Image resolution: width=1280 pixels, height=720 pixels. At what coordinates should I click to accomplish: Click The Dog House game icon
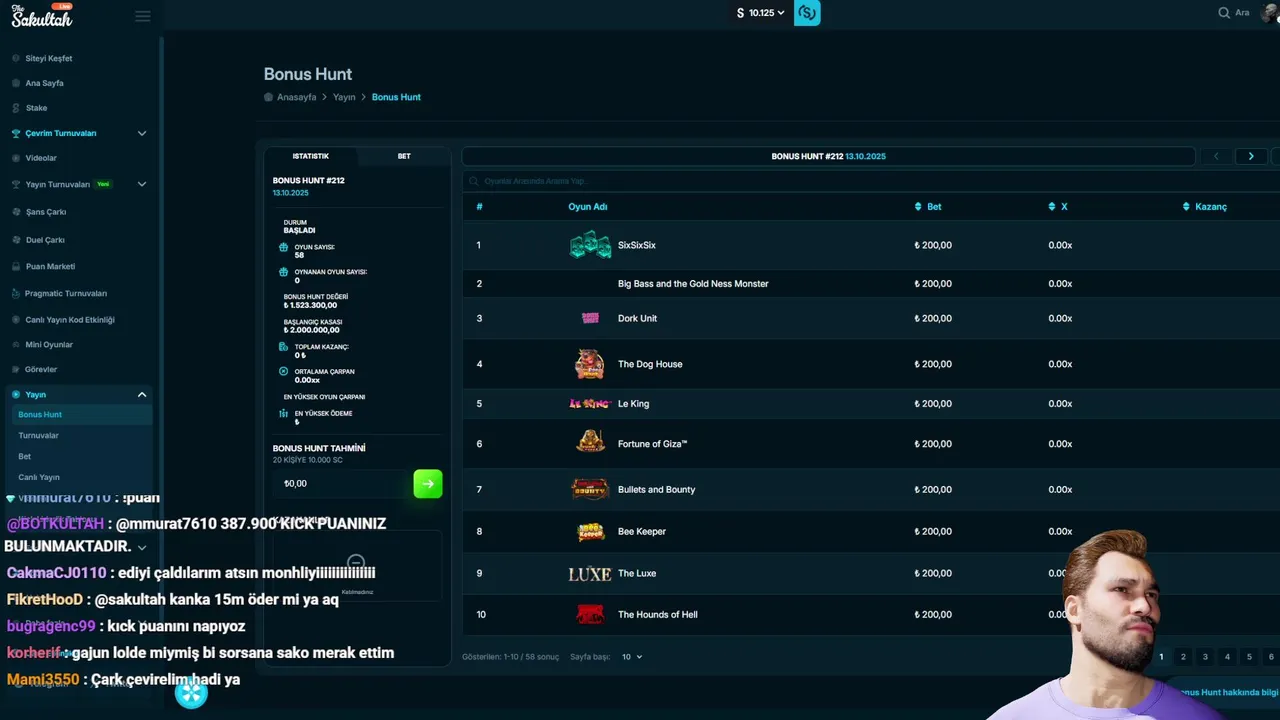pos(590,364)
